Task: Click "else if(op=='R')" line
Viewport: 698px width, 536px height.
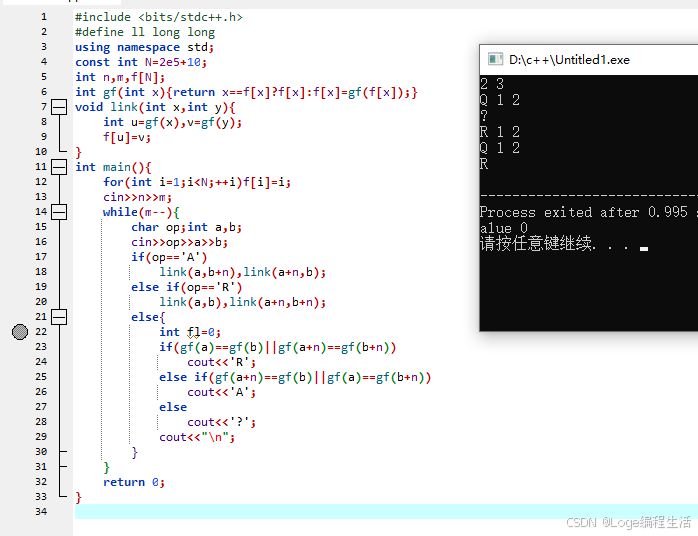Action: [187, 287]
